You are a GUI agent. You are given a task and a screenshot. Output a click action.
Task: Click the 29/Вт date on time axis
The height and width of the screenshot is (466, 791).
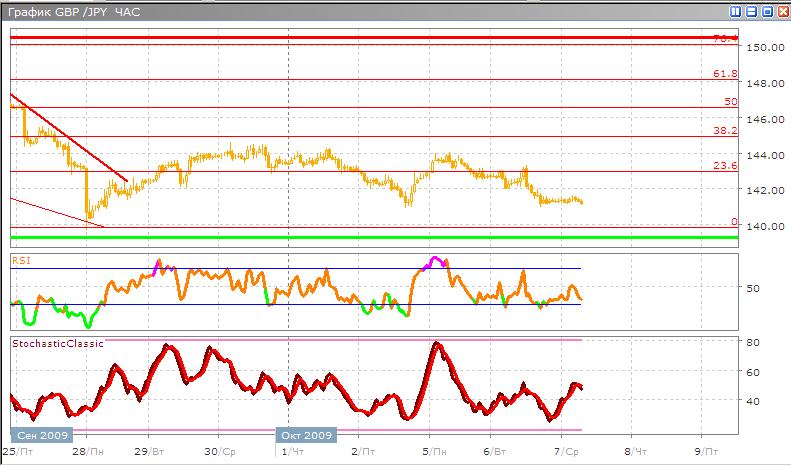[x=148, y=452]
